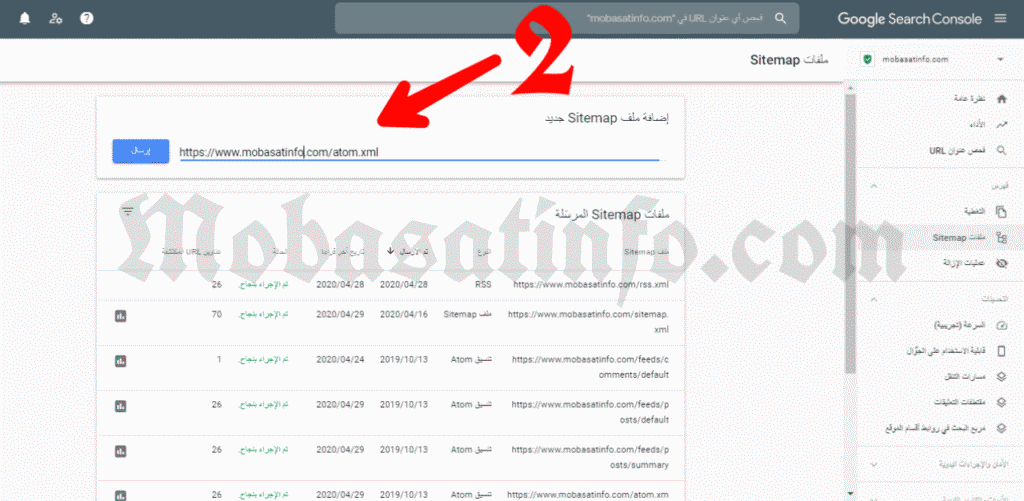Click the scrollbar down arrow near sidebar
Viewport: 1024px width, 501px height.
tap(850, 493)
